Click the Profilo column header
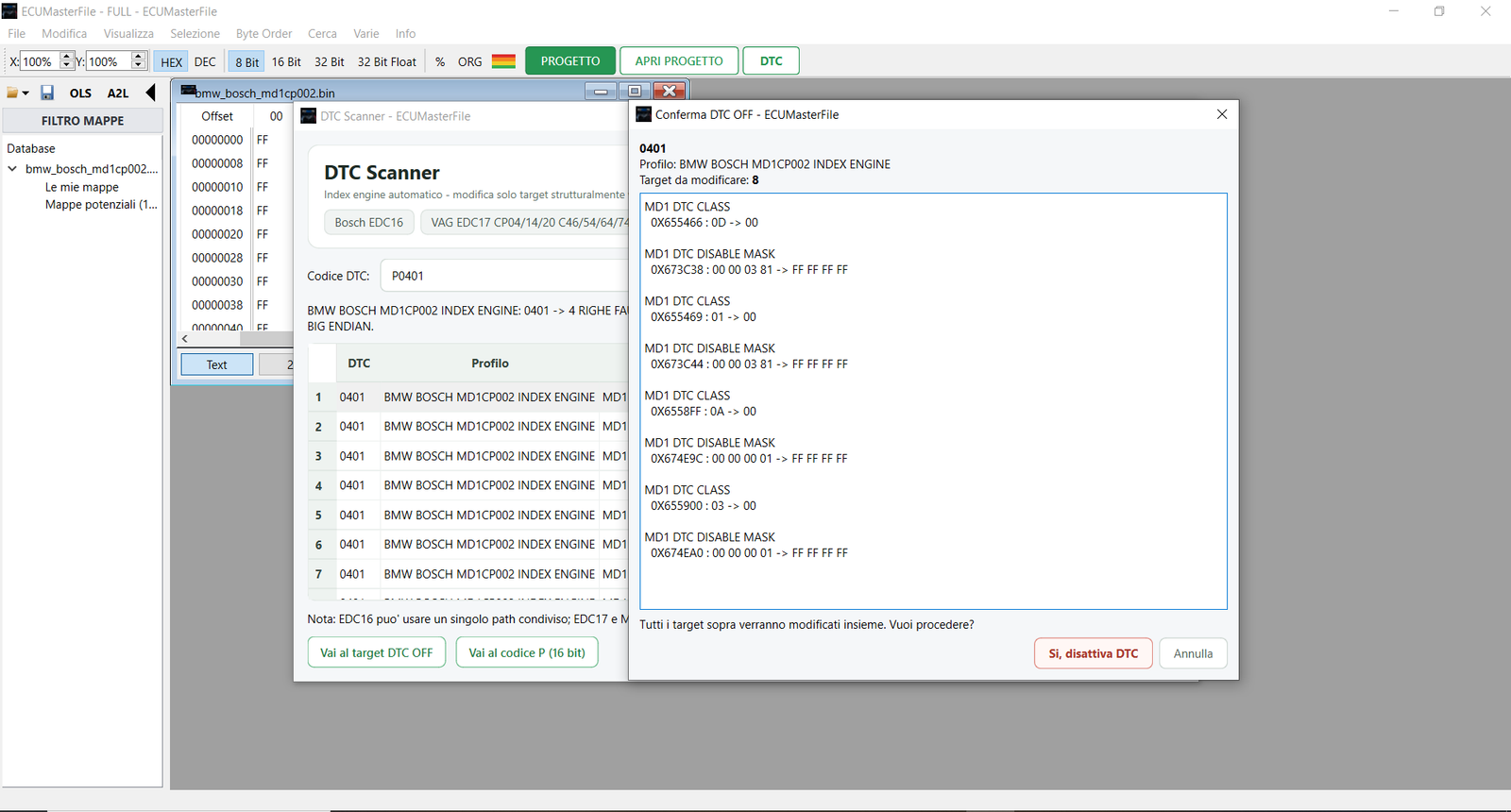Image resolution: width=1511 pixels, height=812 pixels. click(490, 364)
